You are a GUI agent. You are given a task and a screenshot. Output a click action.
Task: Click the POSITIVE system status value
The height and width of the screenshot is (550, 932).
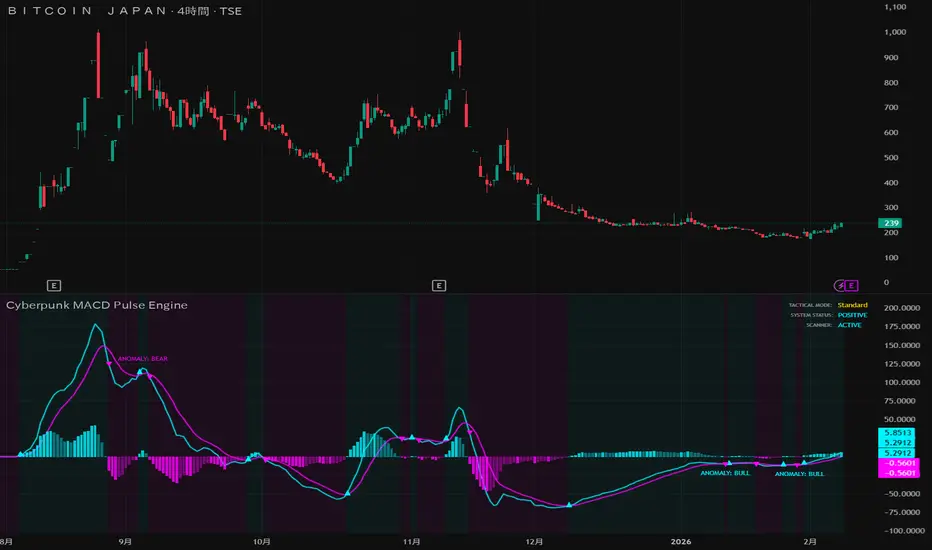coord(852,315)
